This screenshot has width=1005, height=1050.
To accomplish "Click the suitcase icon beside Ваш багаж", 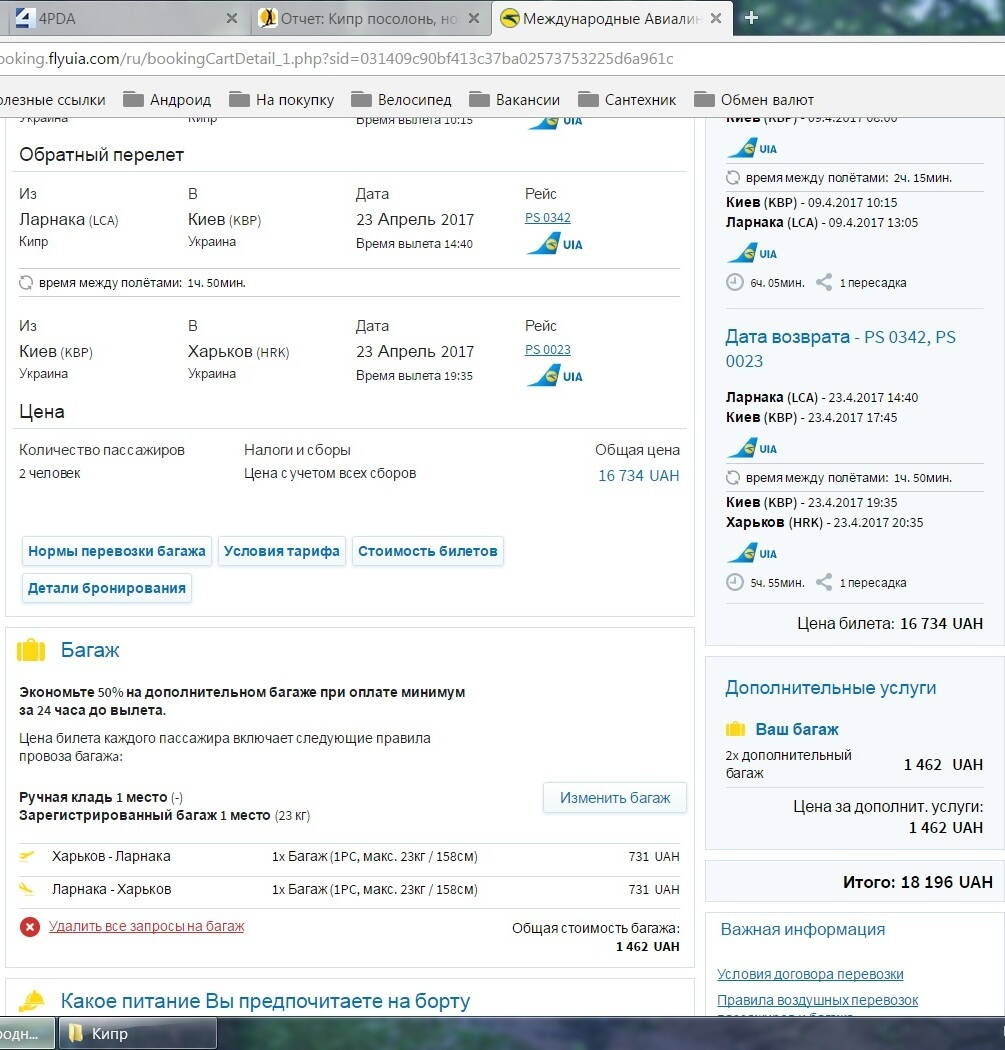I will 736,729.
